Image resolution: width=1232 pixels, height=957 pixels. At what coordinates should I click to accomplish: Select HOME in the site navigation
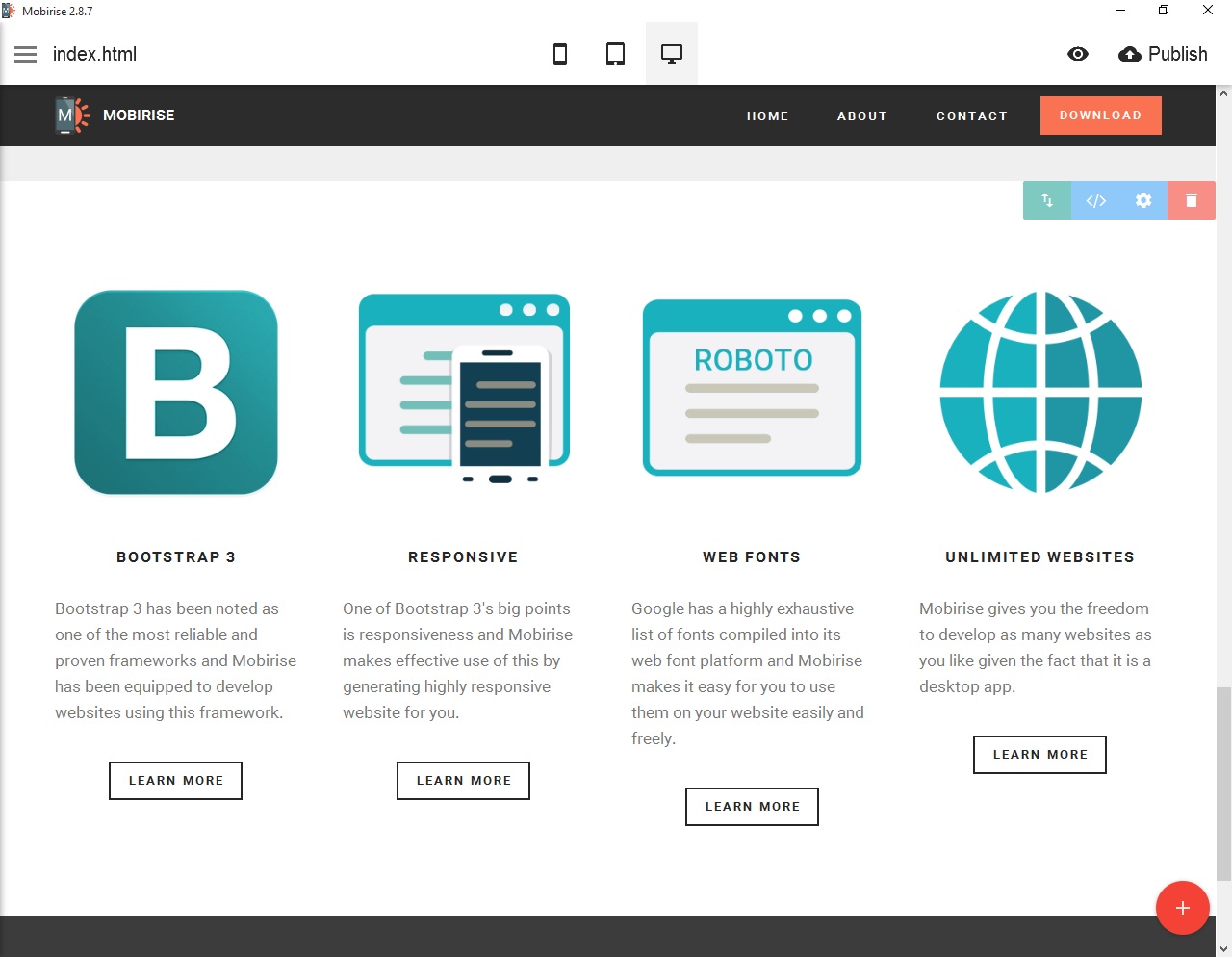(767, 116)
